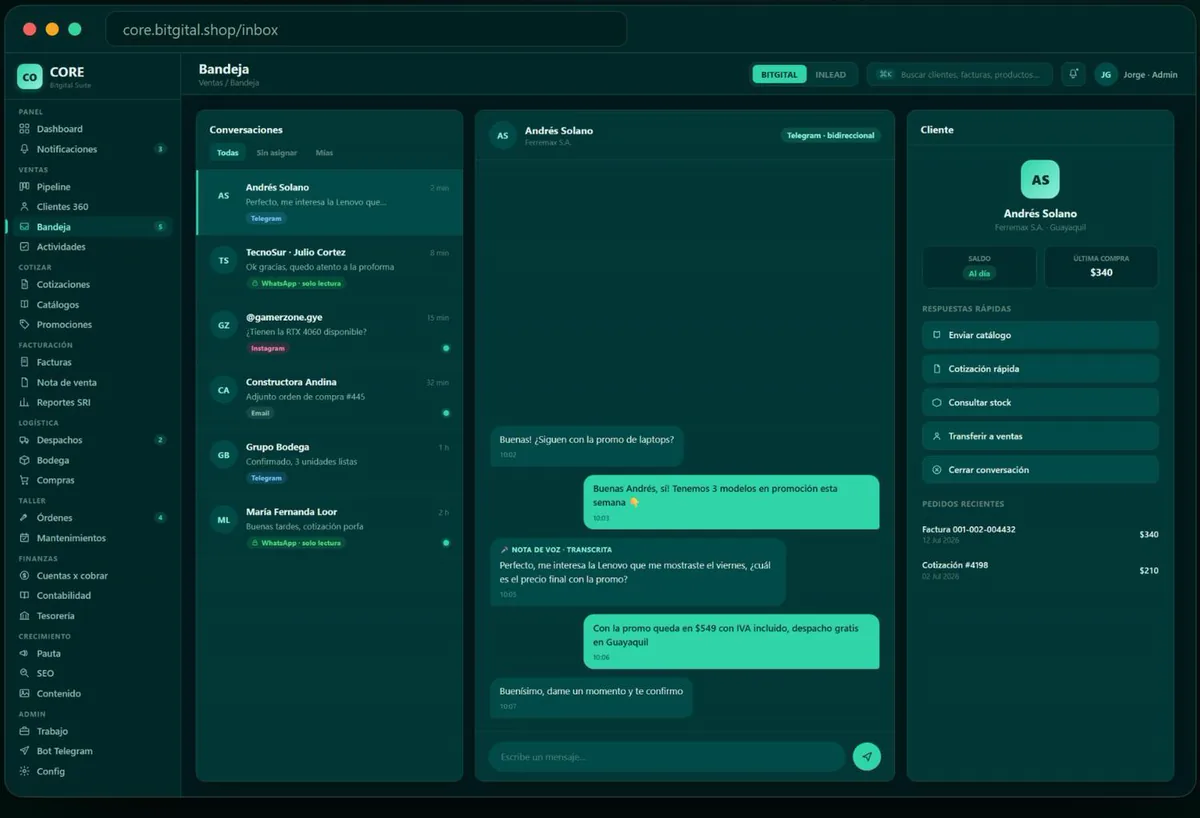
Task: Click the Bodega box icon
Action: (x=25, y=460)
